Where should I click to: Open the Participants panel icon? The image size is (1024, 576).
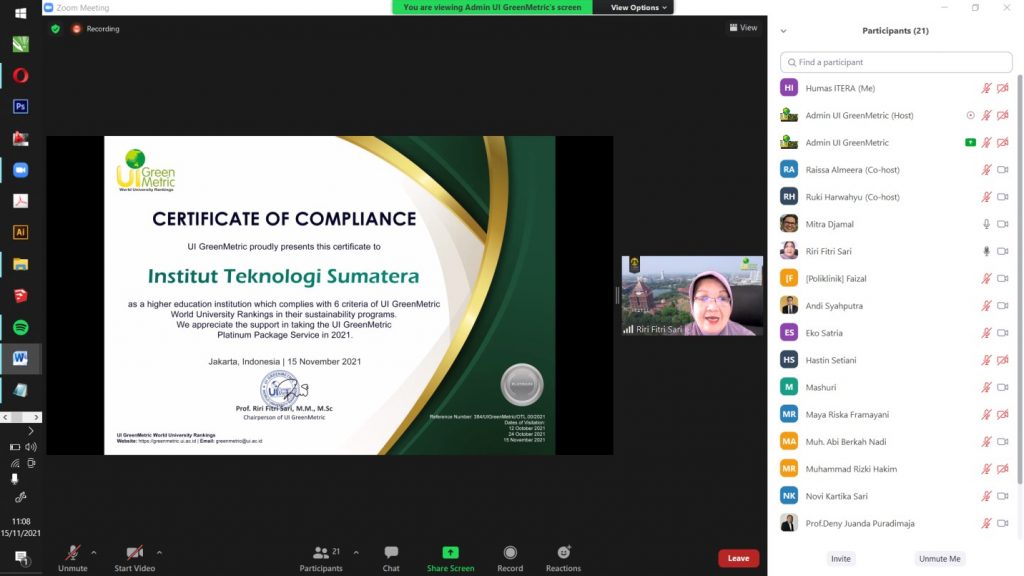click(321, 552)
